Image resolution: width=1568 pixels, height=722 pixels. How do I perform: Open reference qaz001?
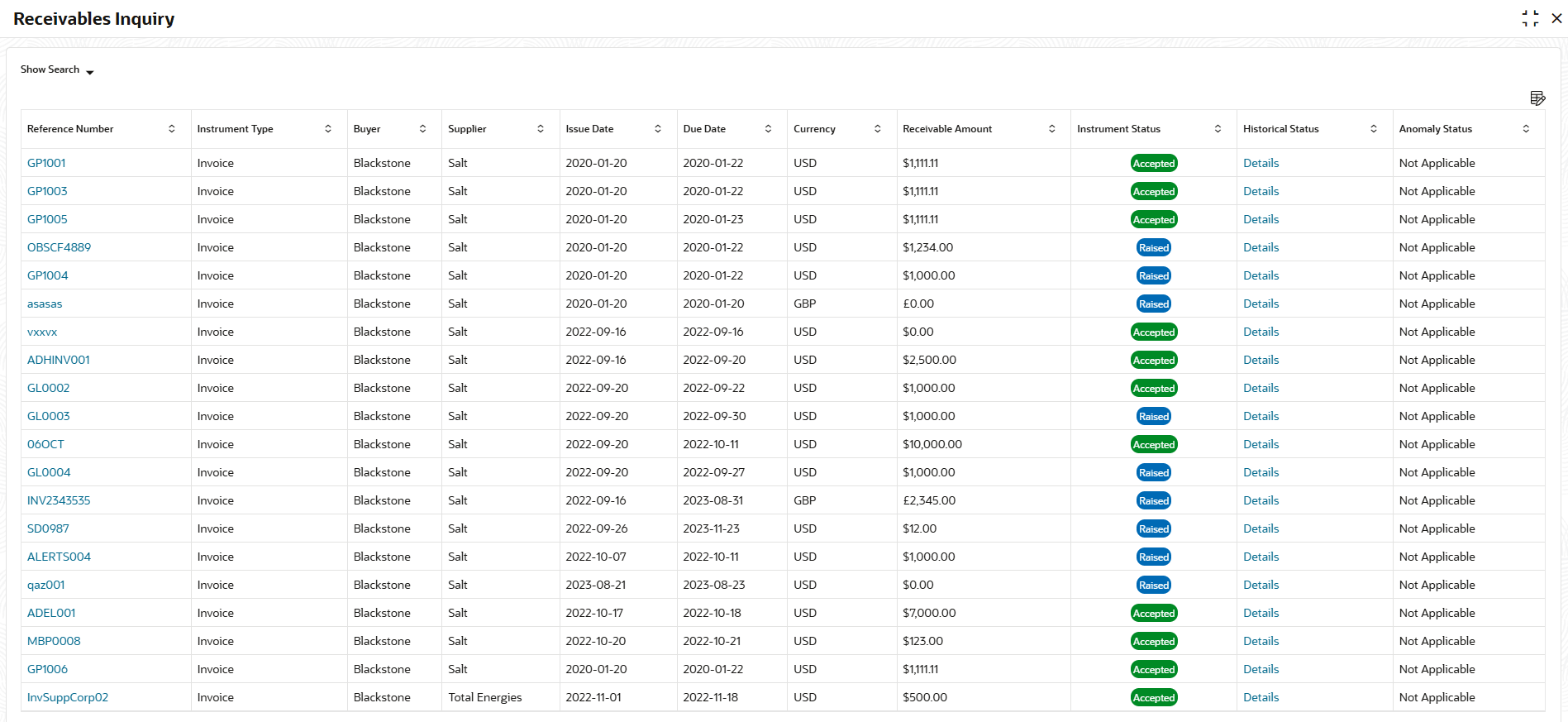point(46,585)
